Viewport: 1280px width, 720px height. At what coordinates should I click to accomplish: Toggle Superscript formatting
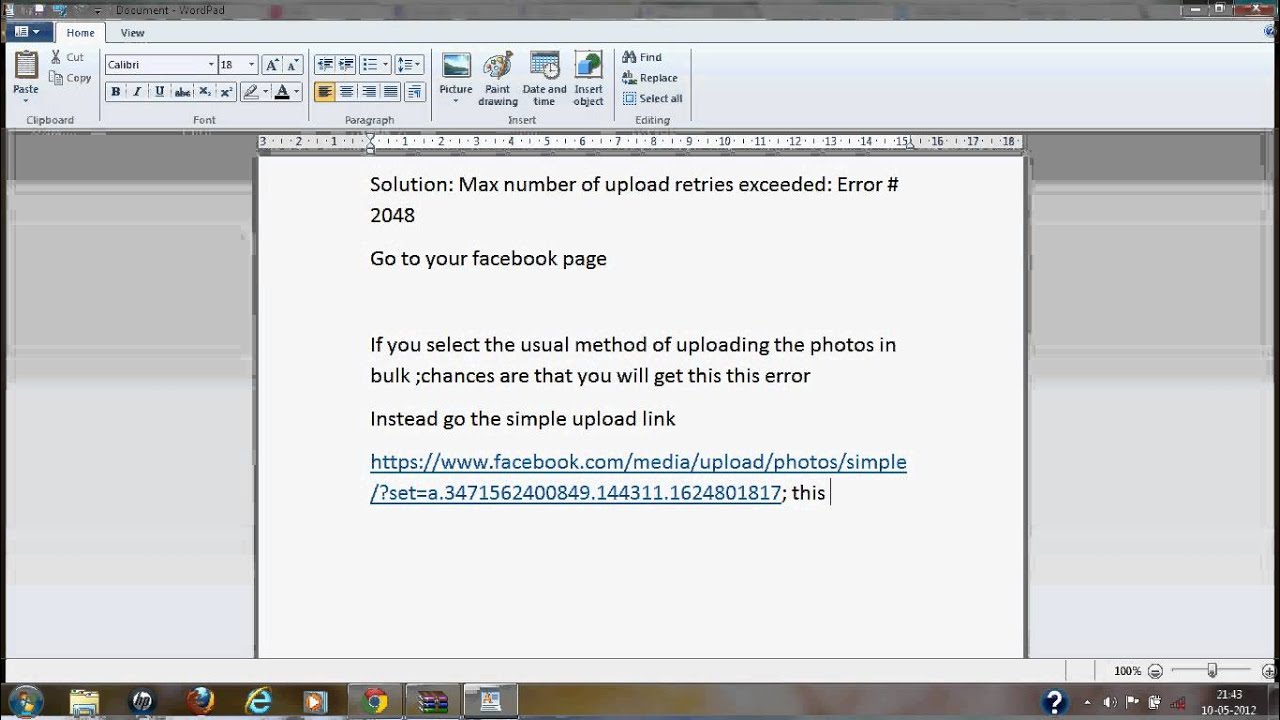coord(226,92)
